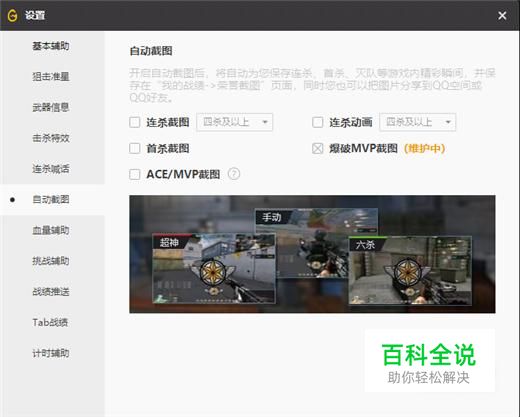Open 挑战辅助 settings

(x=52, y=261)
